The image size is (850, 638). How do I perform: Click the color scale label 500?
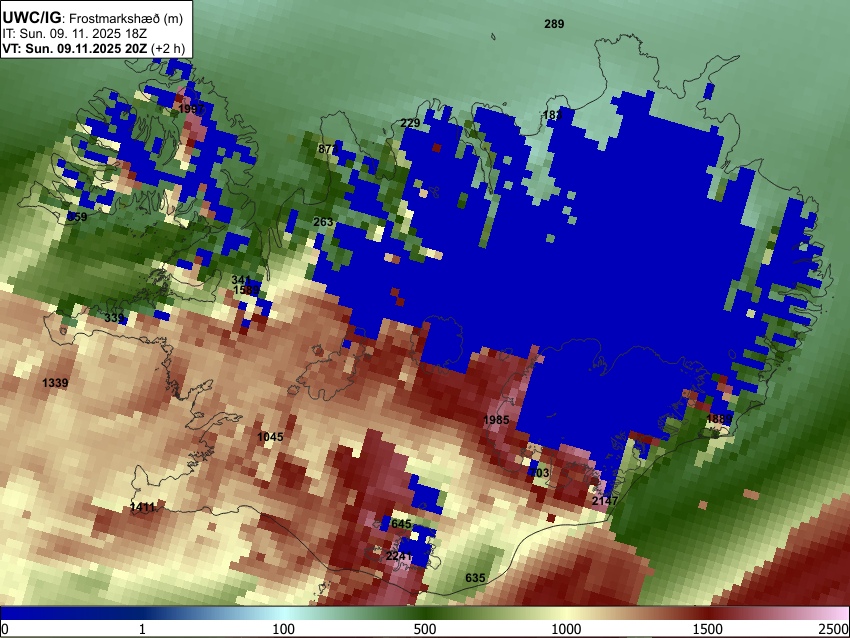click(x=425, y=629)
